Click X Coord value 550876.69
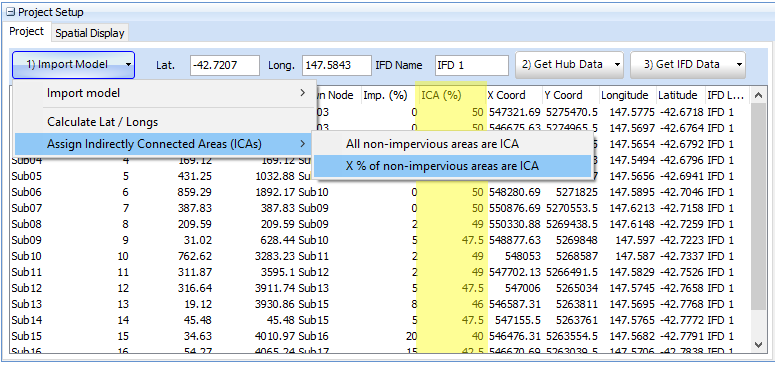This screenshot has width=775, height=365. (515, 208)
